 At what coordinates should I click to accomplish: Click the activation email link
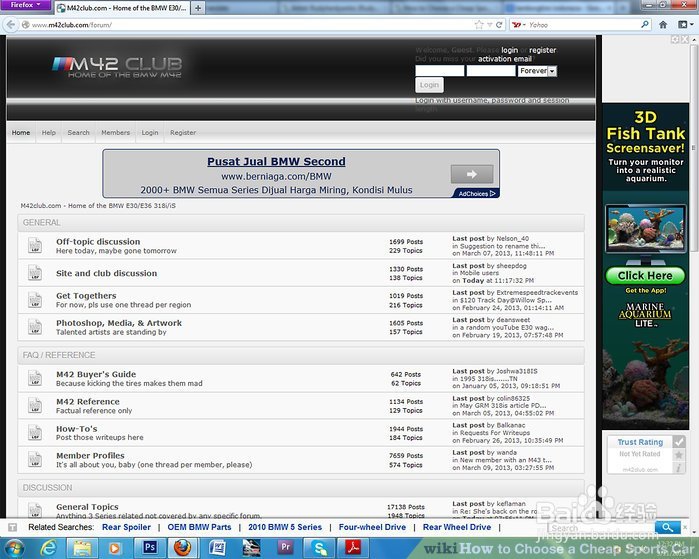pos(505,59)
